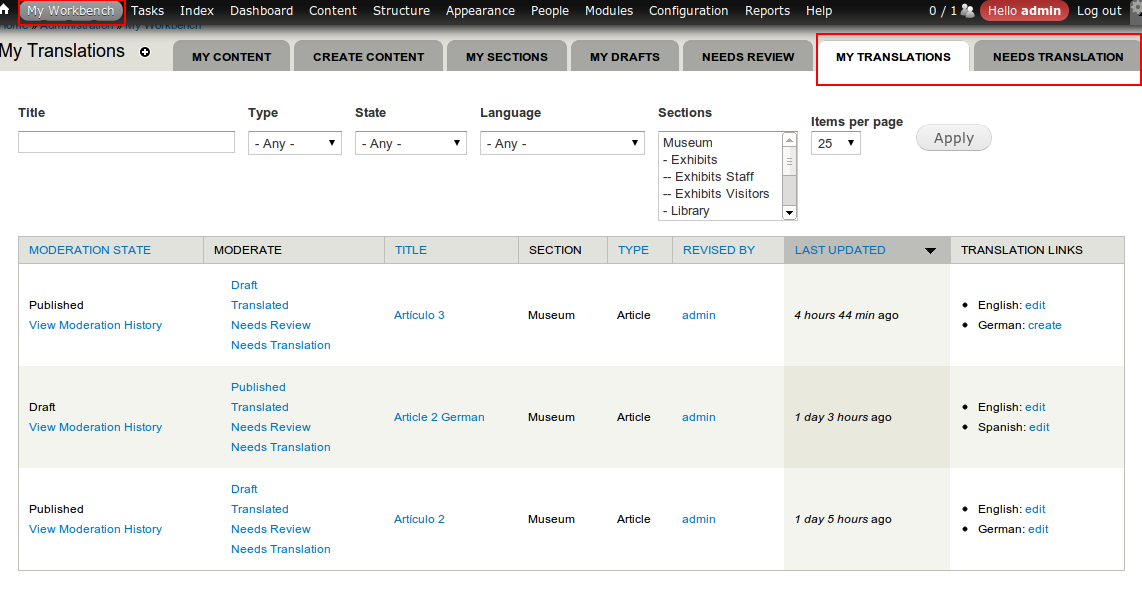Image resolution: width=1142 pixels, height=606 pixels.
Task: Click the Log out link
Action: click(1098, 11)
